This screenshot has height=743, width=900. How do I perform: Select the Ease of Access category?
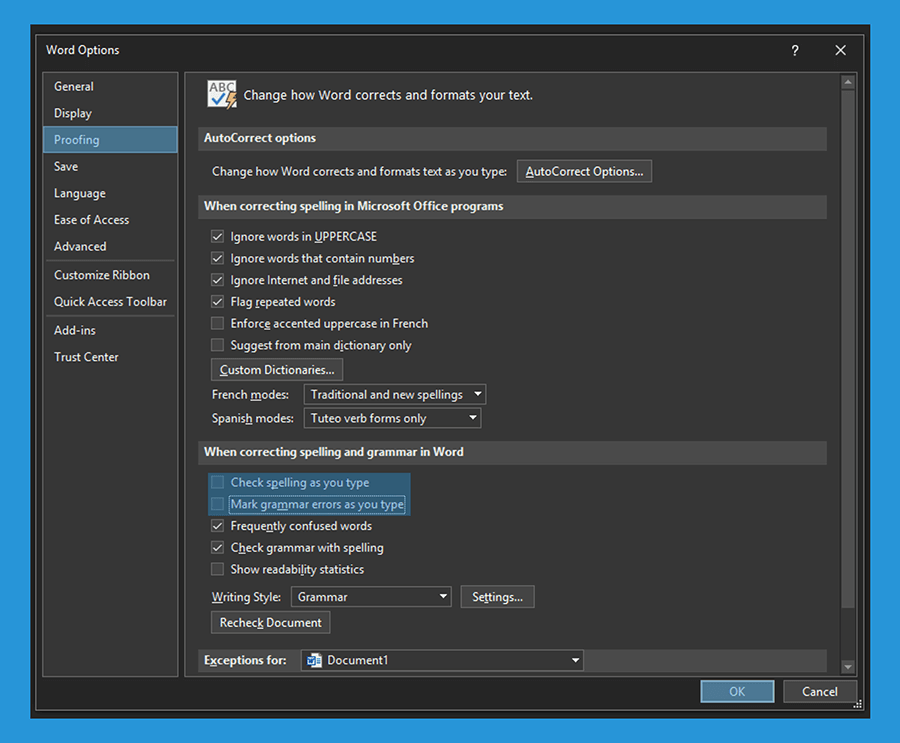coord(110,220)
